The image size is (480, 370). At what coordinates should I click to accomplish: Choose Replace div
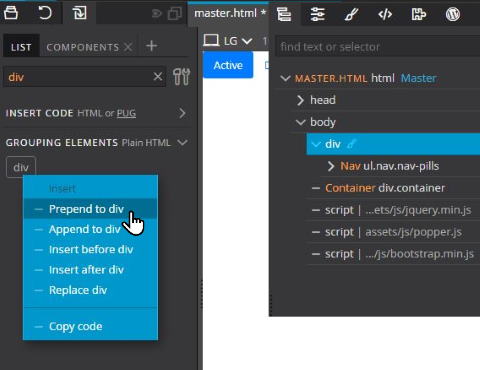(90, 290)
